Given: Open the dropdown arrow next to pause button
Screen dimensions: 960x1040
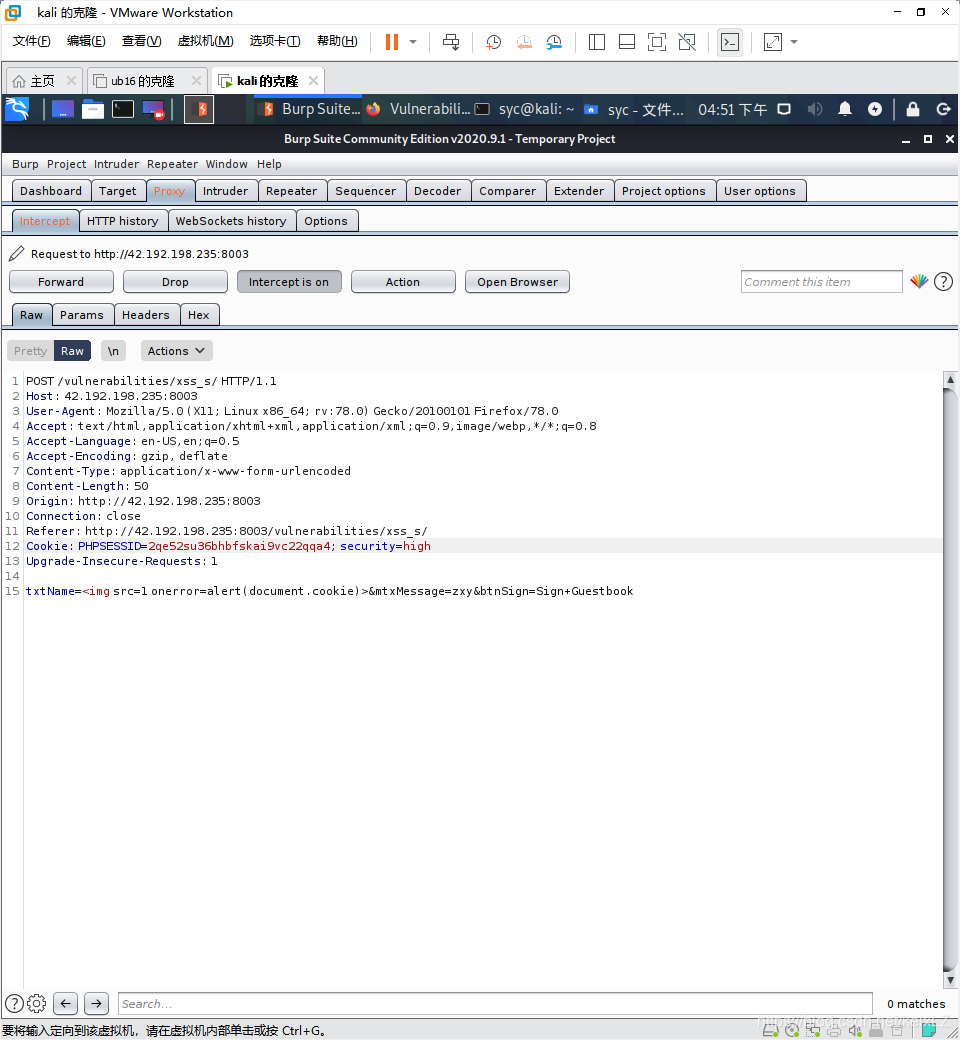Looking at the screenshot, I should point(413,42).
